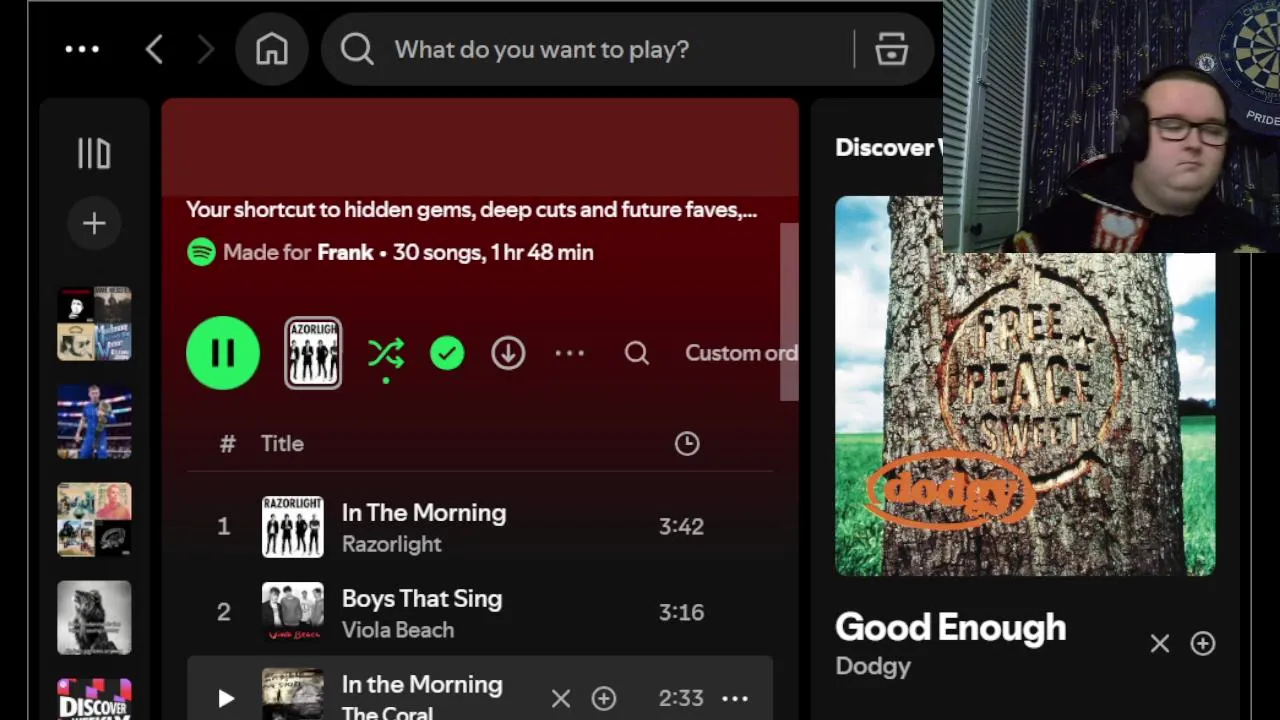Download the playlist via arrow icon
This screenshot has width=1280, height=720.
tap(508, 353)
